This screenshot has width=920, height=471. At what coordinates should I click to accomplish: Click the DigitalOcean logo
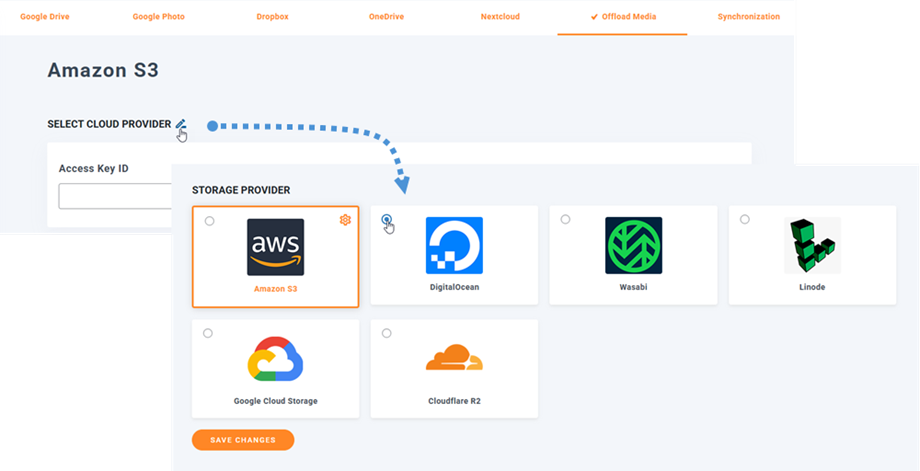click(454, 245)
